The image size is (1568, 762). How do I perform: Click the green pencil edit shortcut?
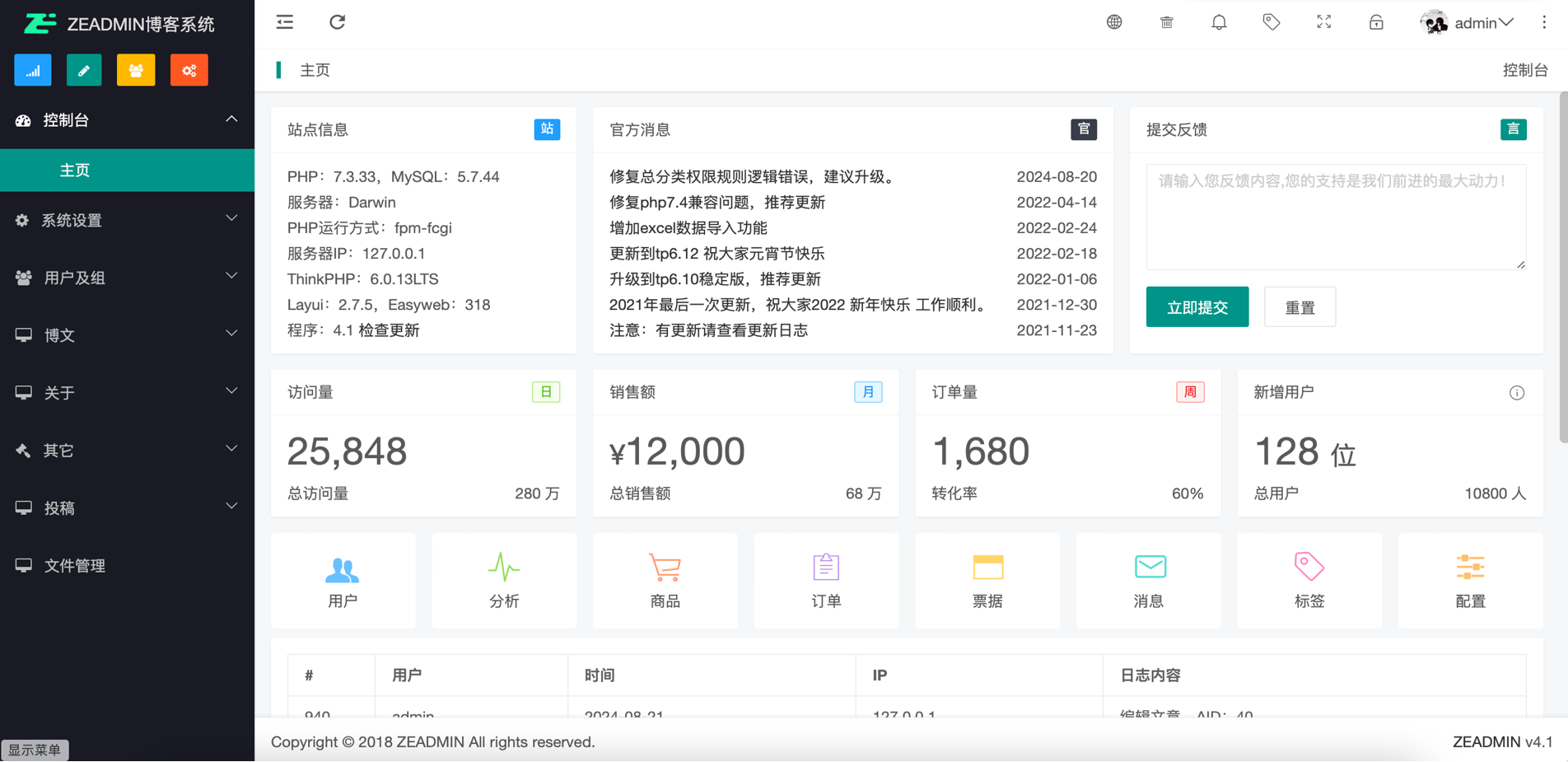(x=84, y=71)
